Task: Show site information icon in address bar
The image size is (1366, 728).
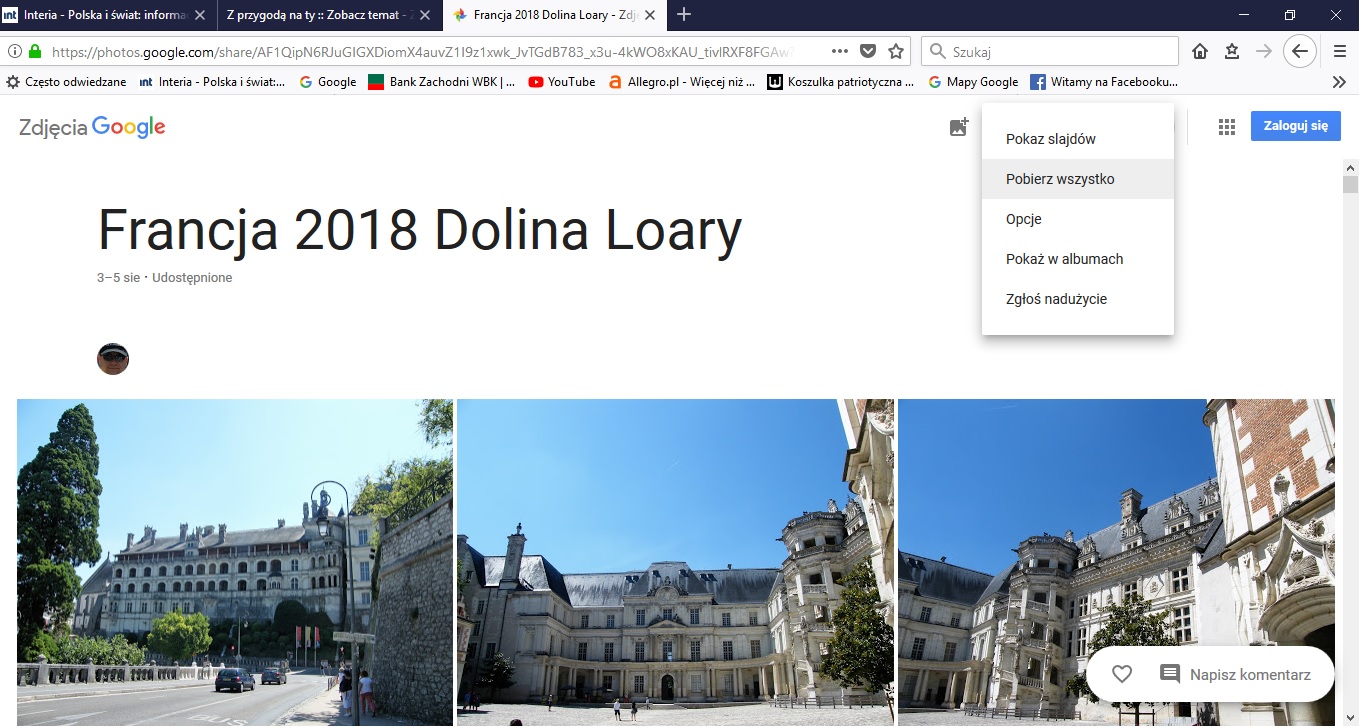Action: [x=15, y=51]
